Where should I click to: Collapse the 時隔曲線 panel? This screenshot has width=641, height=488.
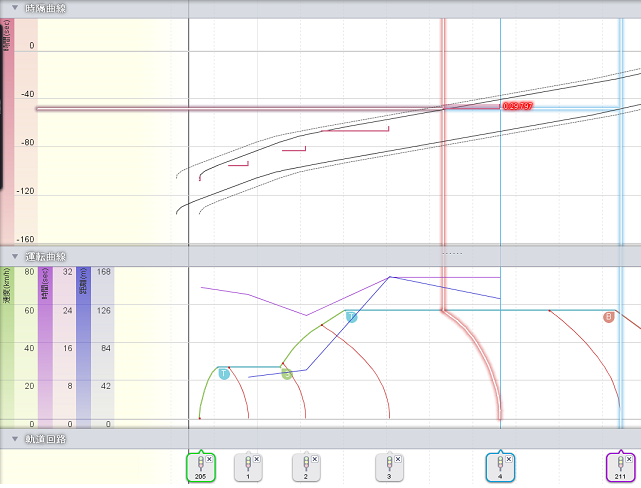click(x=15, y=8)
